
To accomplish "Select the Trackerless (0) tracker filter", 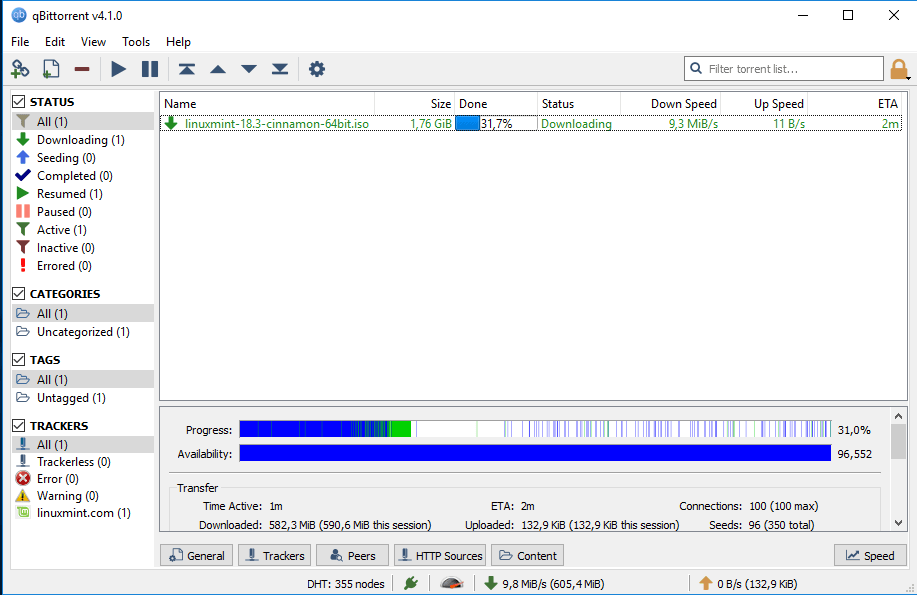I will point(82,462).
